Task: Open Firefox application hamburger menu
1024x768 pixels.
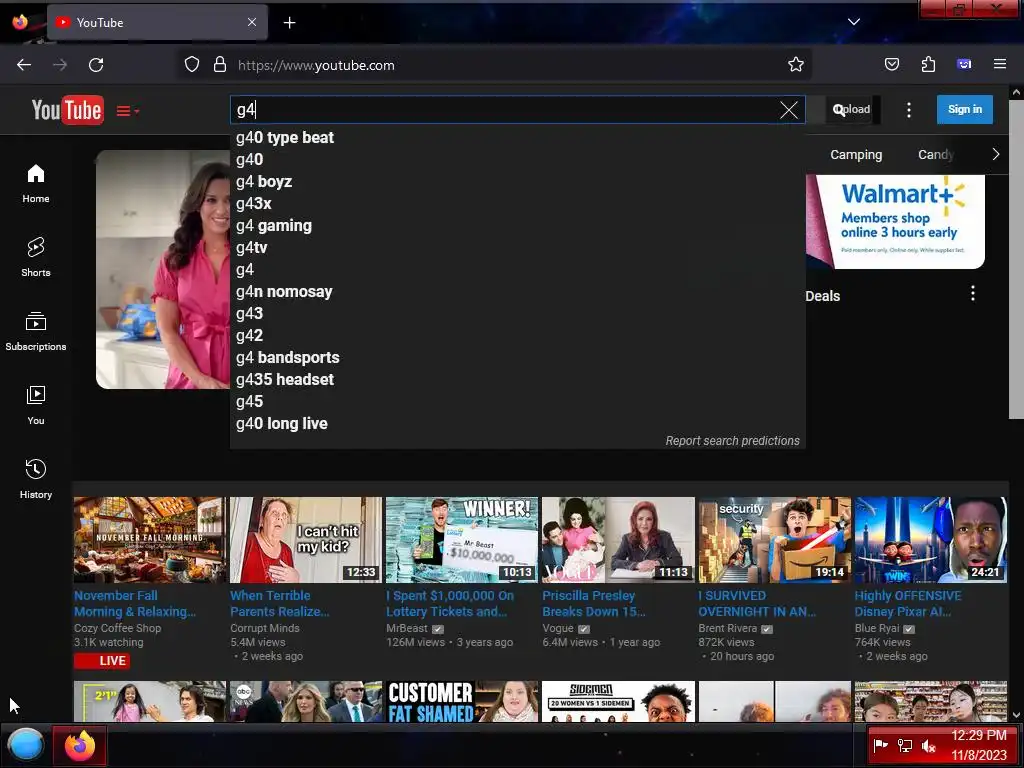Action: [1000, 64]
